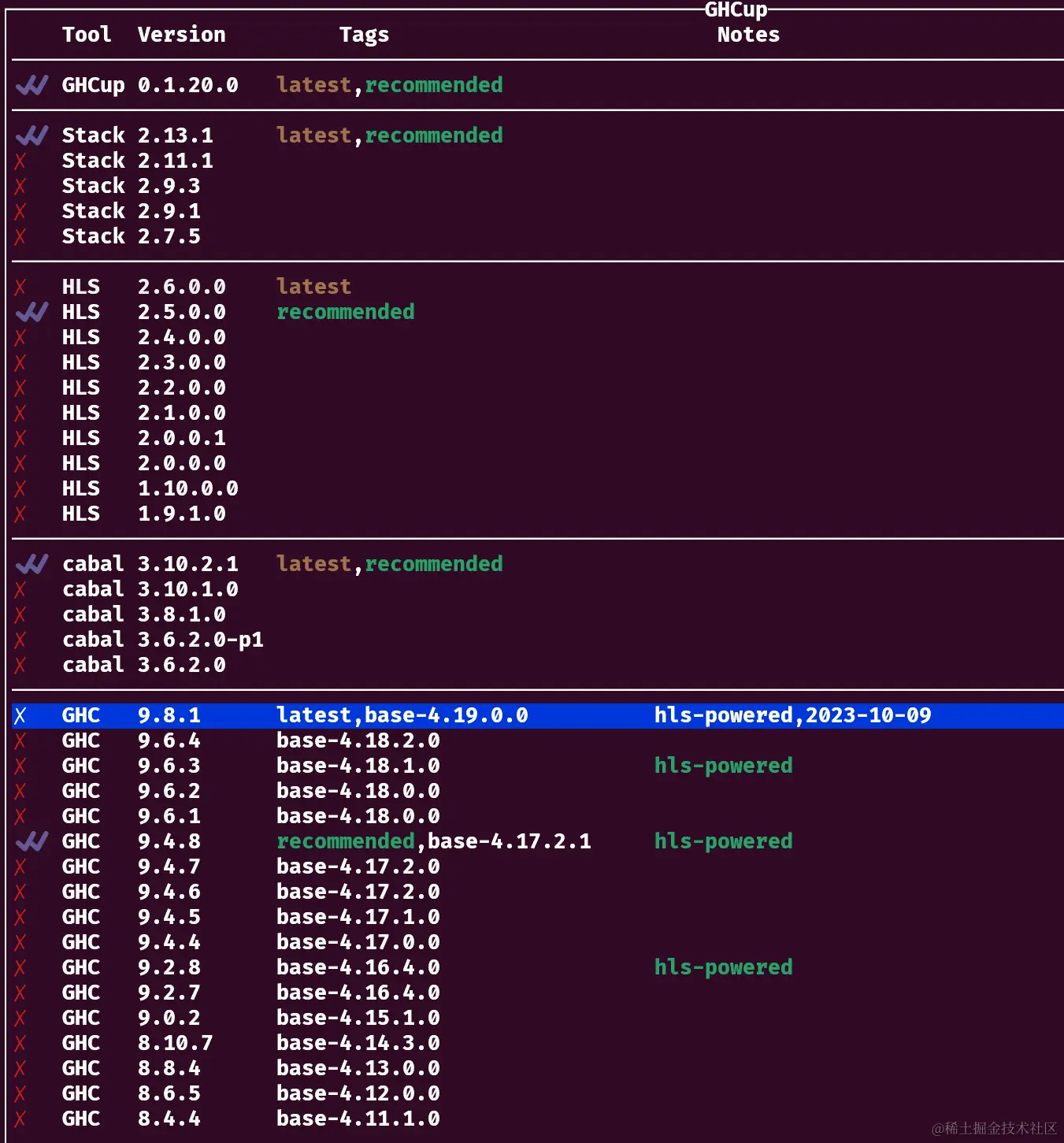Select GHC version 9.4.7

(169, 867)
